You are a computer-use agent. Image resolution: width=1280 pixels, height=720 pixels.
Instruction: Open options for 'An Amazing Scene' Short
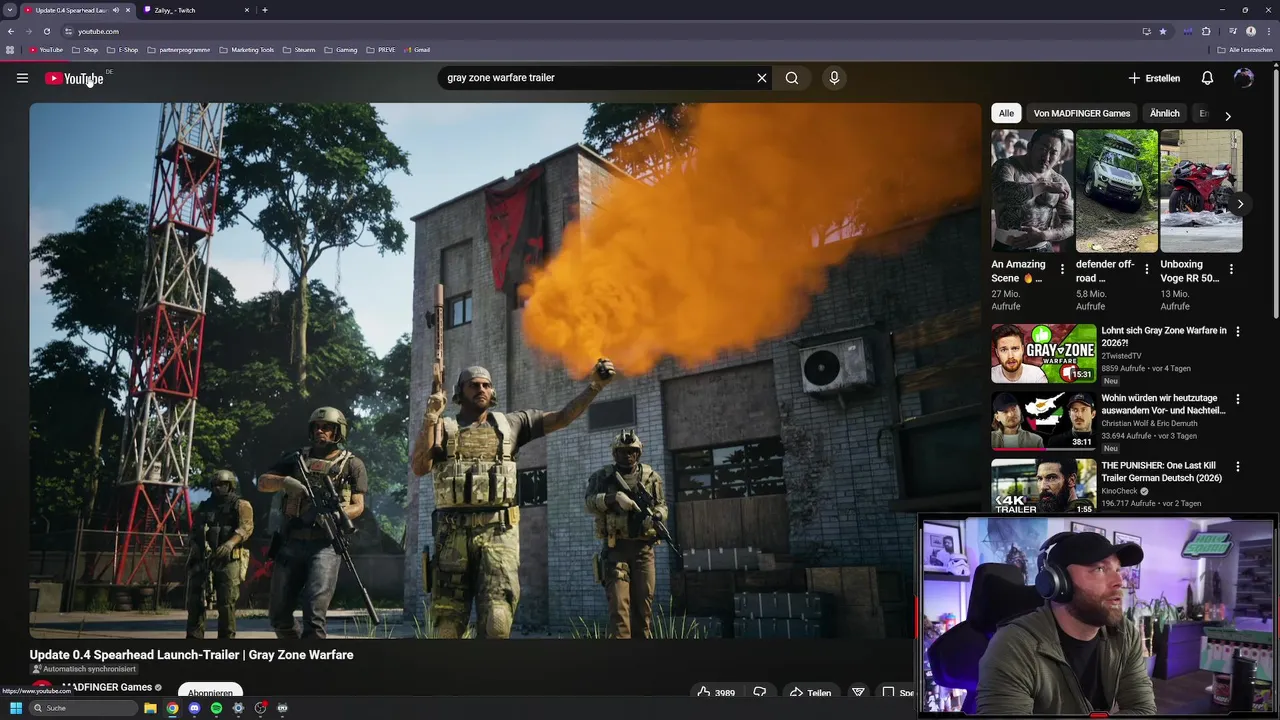click(x=1062, y=269)
